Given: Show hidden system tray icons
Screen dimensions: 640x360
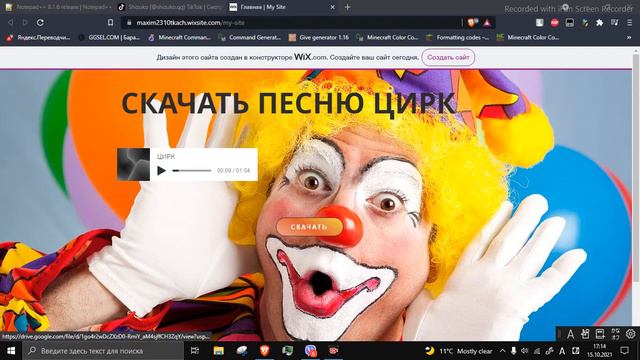Looking at the screenshot, I should 502,351.
